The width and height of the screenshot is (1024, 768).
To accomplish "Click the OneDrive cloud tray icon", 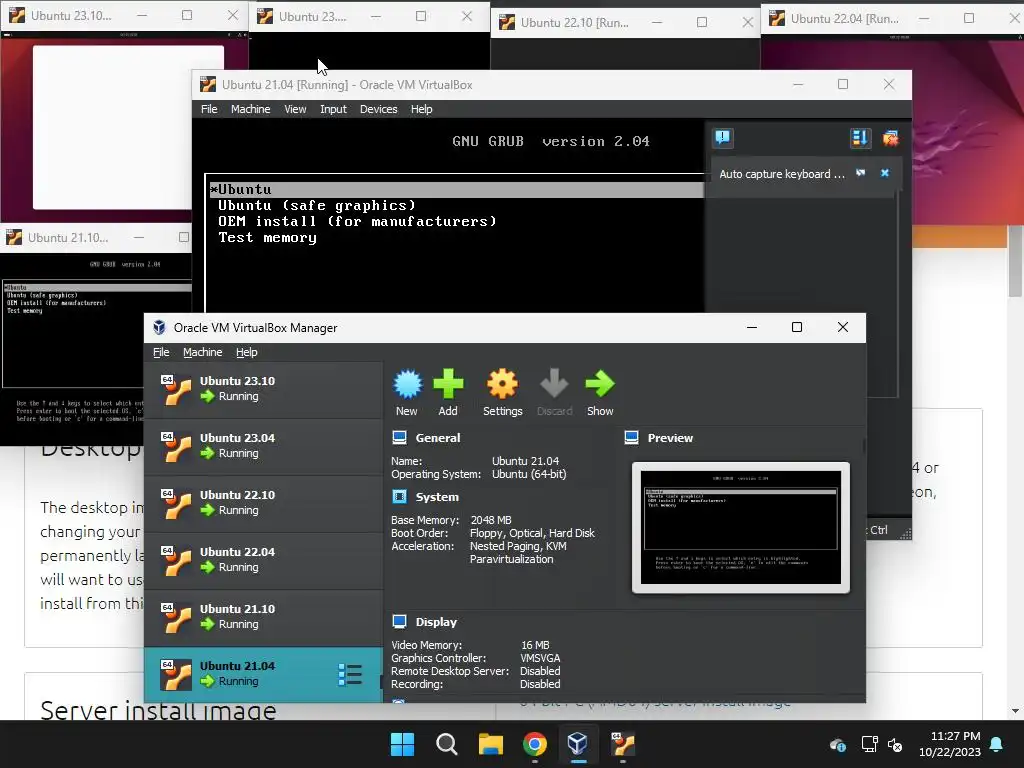I will [838, 744].
